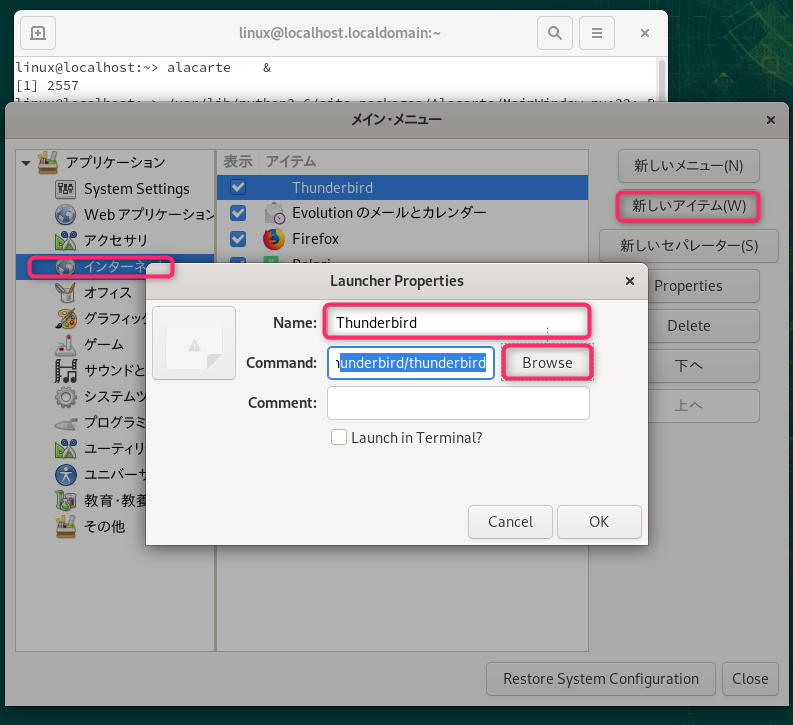The image size is (793, 725).
Task: Move item down with 下へ button
Action: point(703,366)
